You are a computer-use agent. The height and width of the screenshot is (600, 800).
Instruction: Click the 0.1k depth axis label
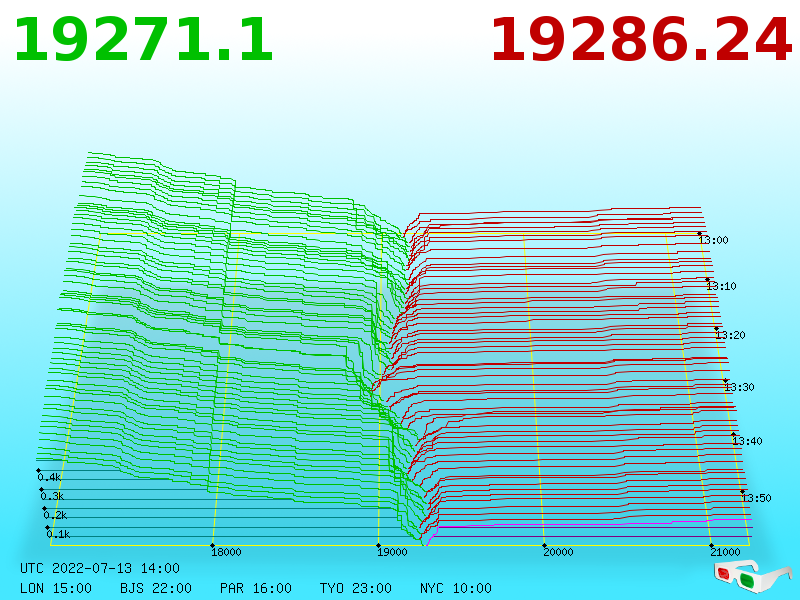(58, 534)
